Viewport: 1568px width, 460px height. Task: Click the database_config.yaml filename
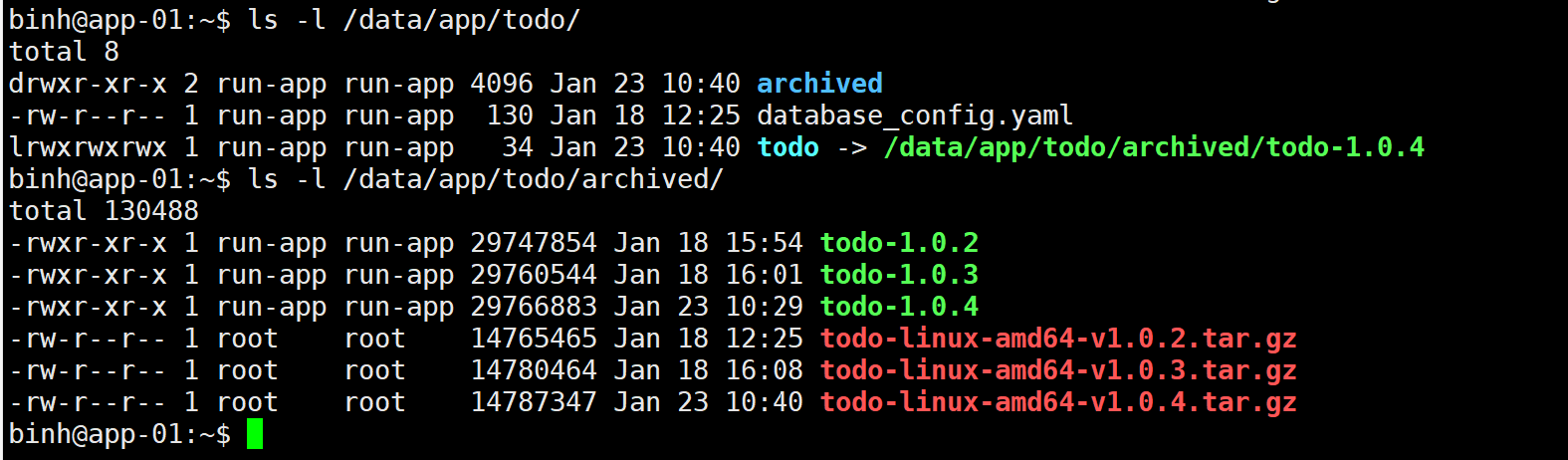coord(914,115)
